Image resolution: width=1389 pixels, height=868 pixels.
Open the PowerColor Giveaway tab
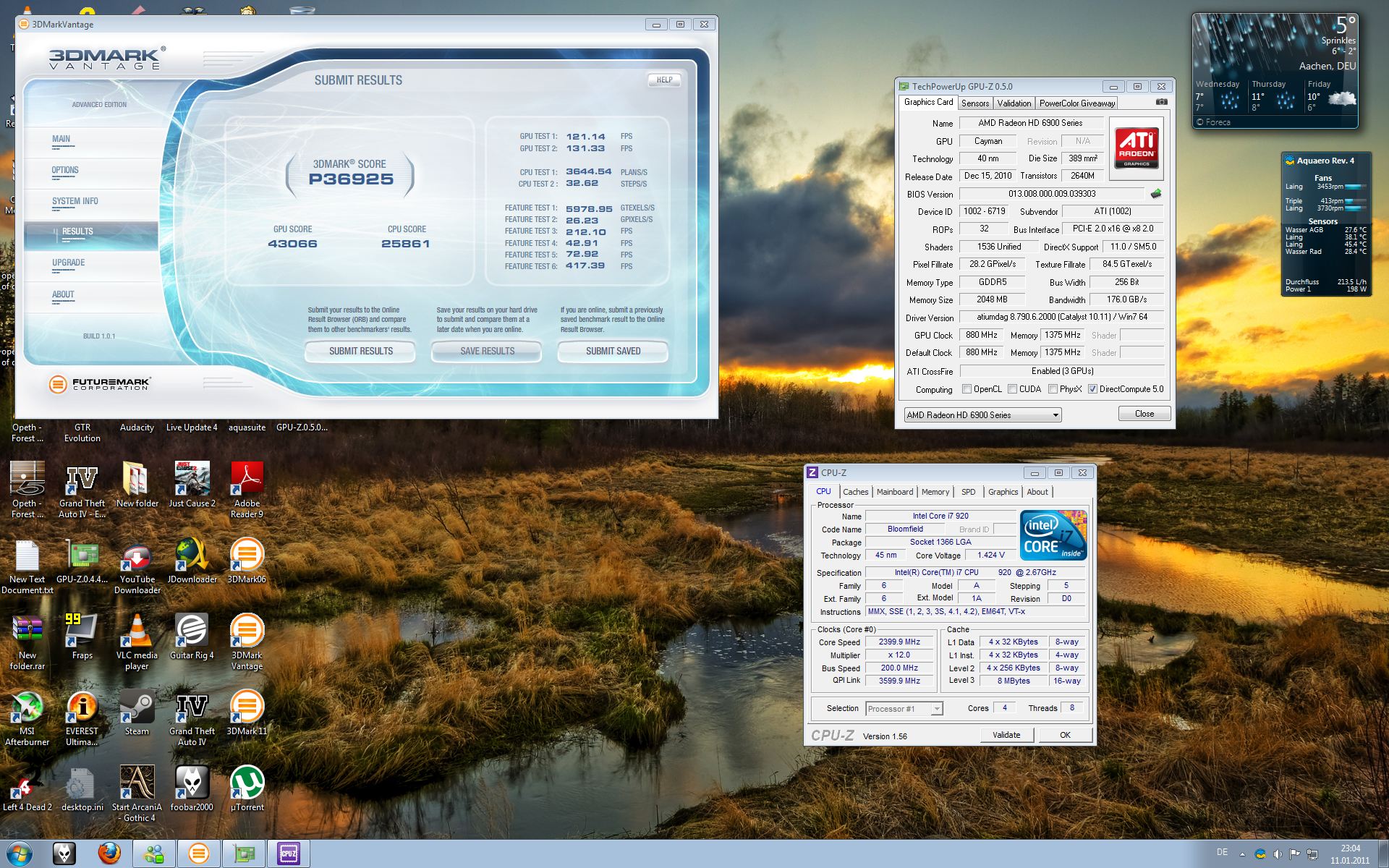[1077, 103]
